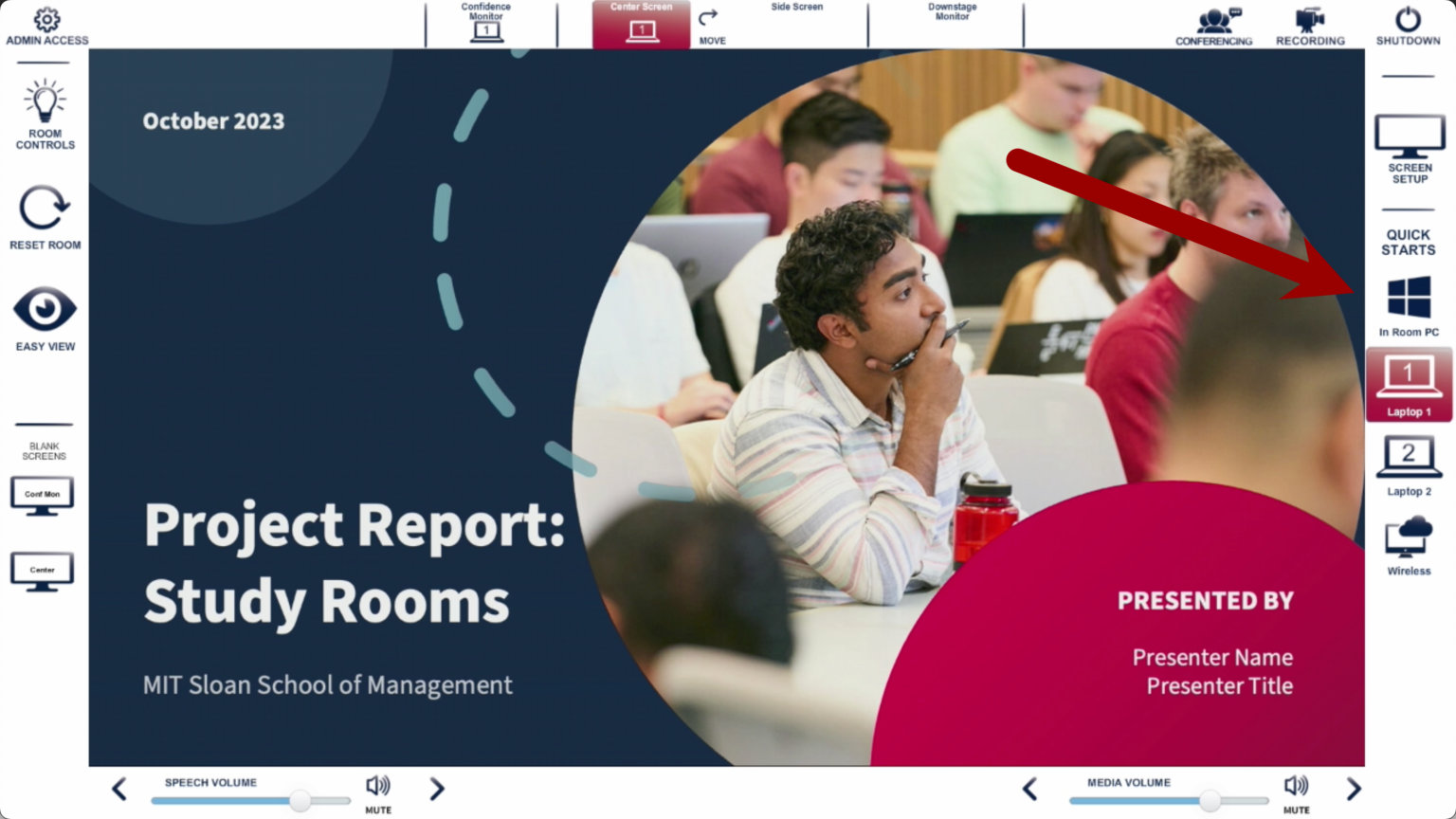This screenshot has height=819, width=1456.
Task: Select the Confidence Monitor tab
Action: click(486, 24)
